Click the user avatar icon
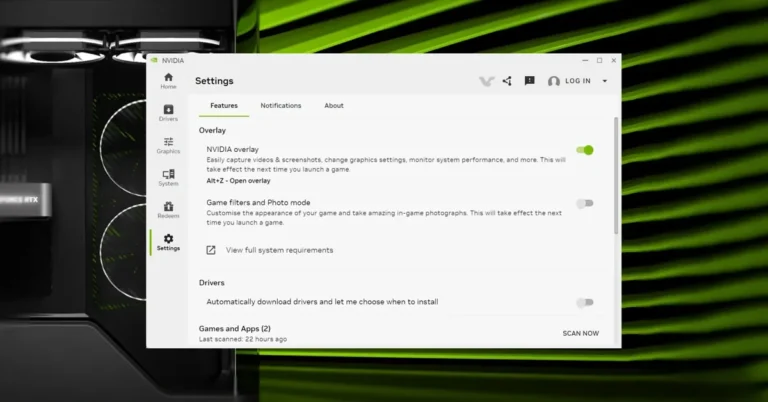 click(553, 81)
